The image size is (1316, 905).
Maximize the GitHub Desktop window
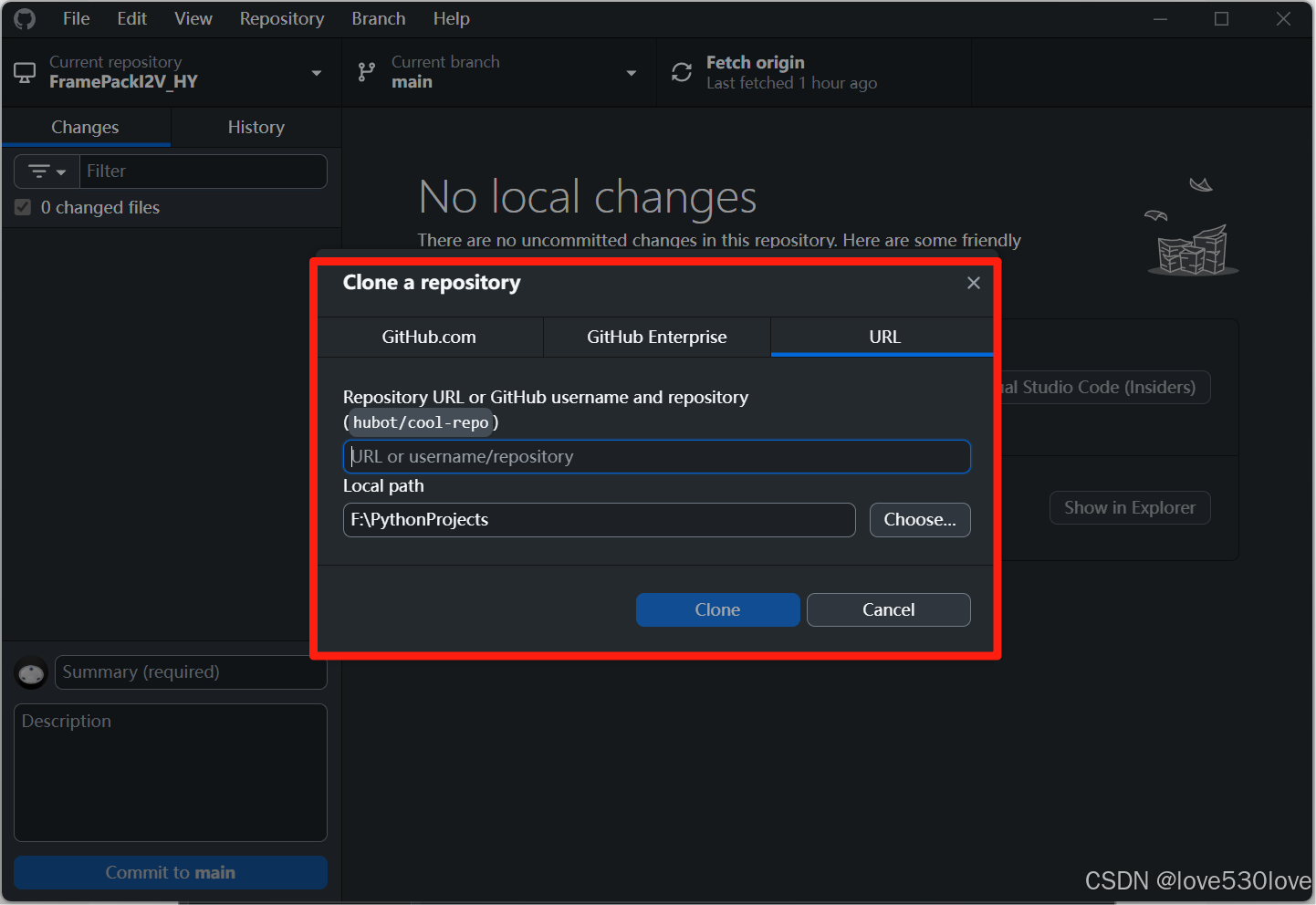coord(1221,19)
